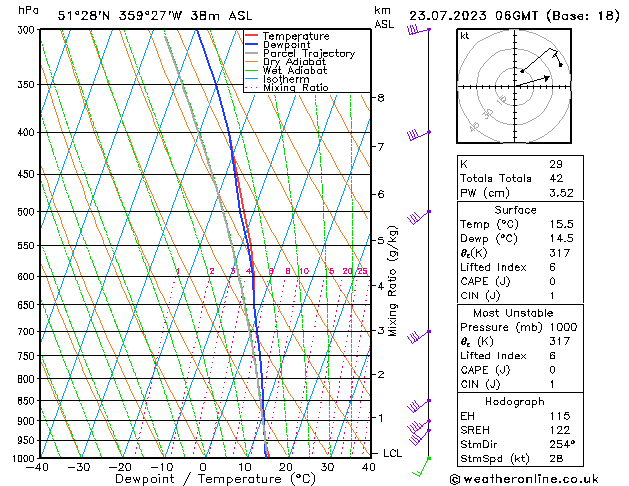The height and width of the screenshot is (486, 629).
Task: Click the LCL level marker label
Action: point(392,453)
